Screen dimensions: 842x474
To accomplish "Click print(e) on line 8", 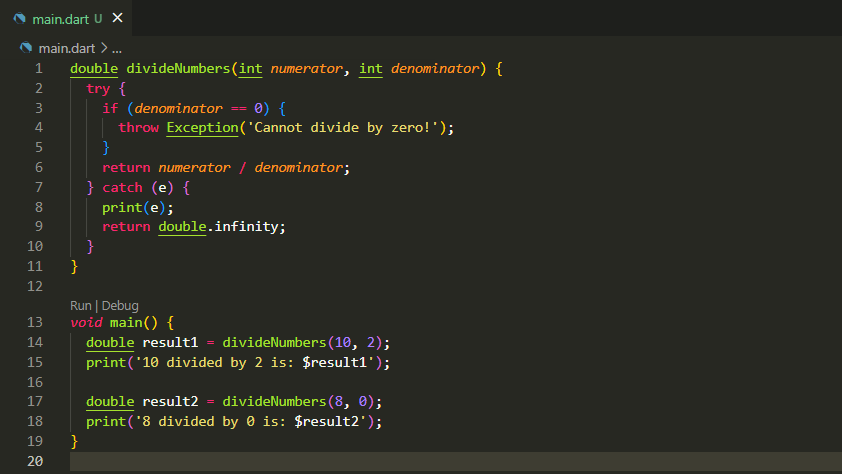I will click(134, 207).
